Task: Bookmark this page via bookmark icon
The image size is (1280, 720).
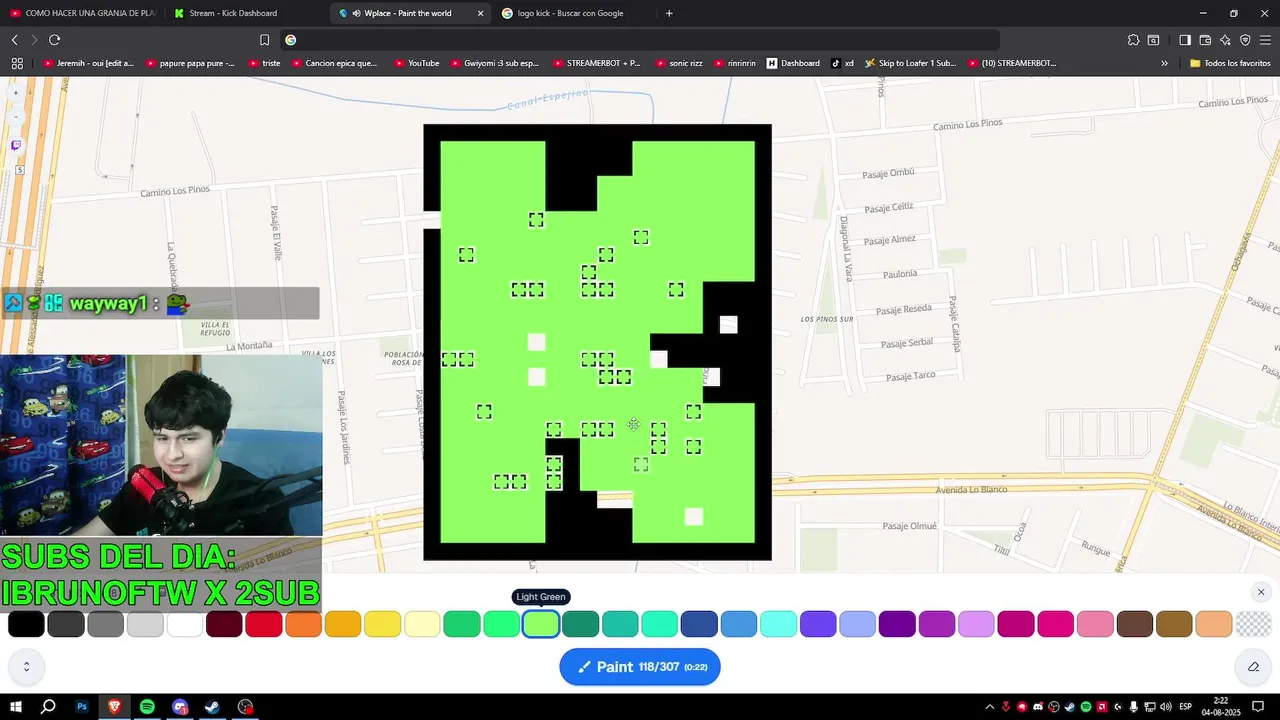Action: click(264, 40)
